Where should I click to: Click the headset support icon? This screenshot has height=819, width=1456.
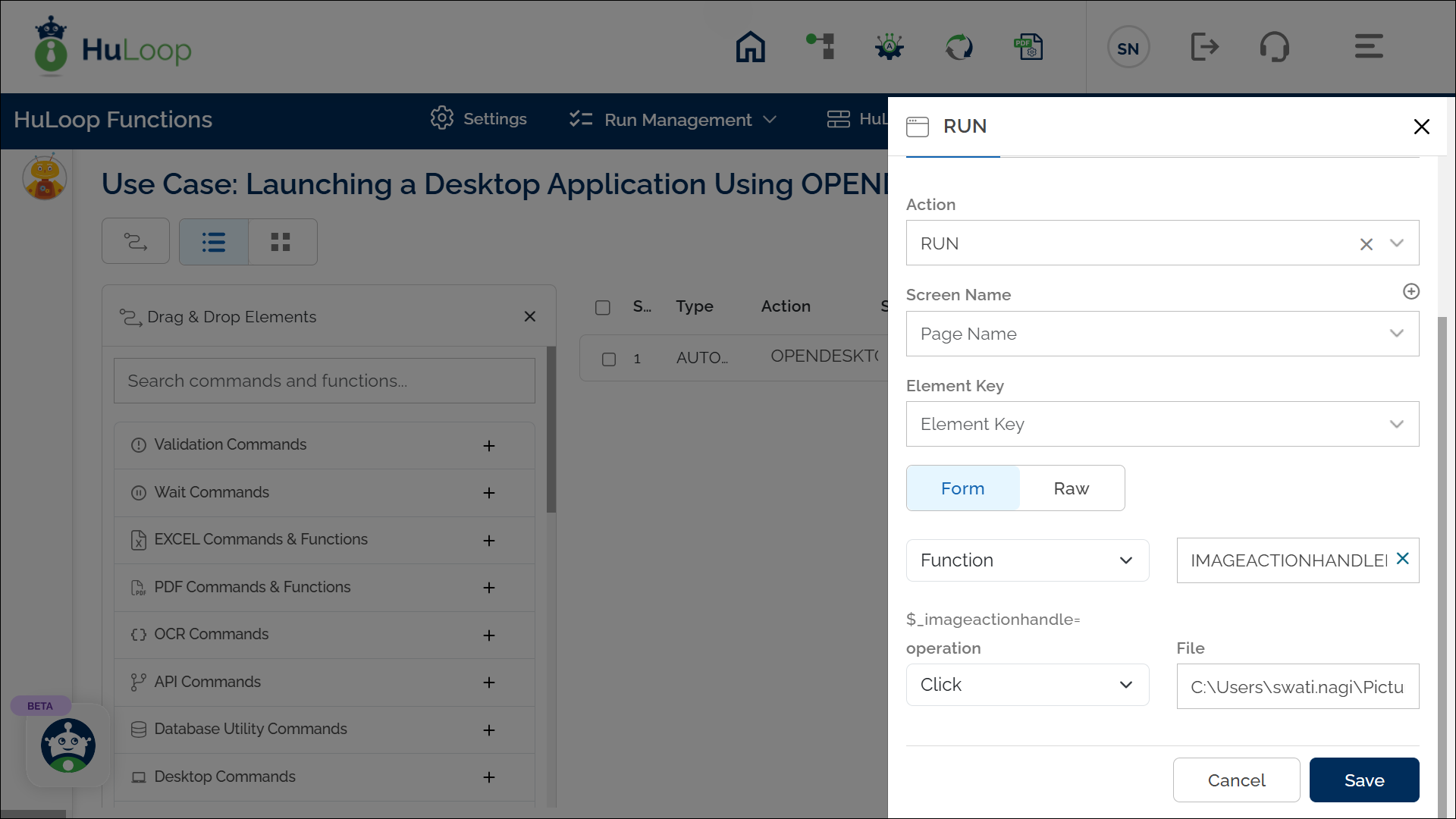[1274, 47]
